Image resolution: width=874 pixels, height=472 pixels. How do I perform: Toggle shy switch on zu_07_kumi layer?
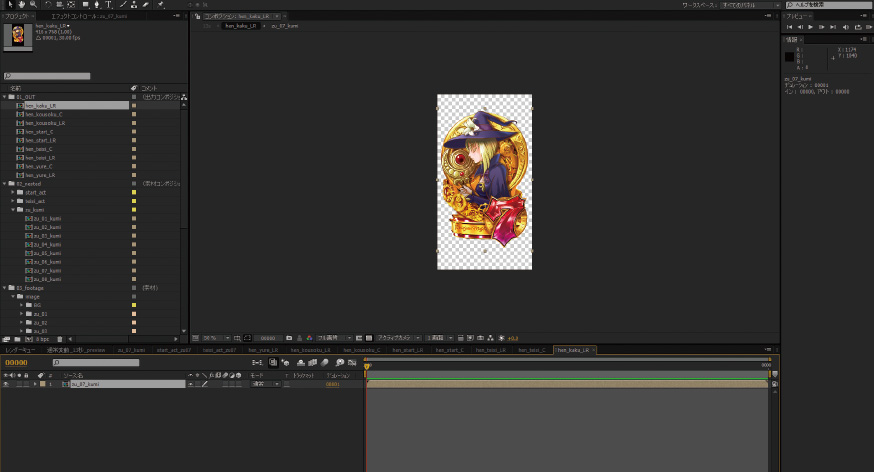pyautogui.click(x=191, y=384)
